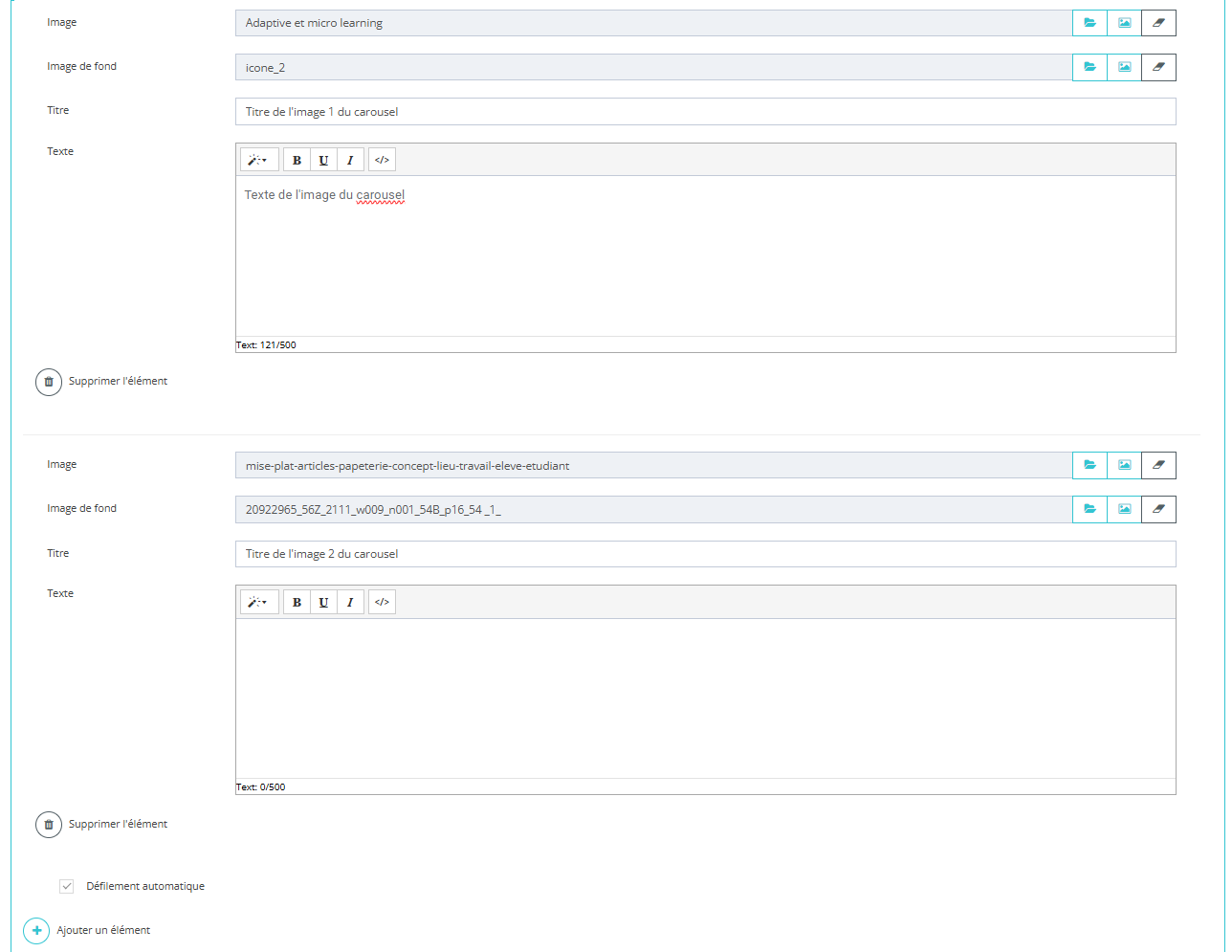Image resolution: width=1232 pixels, height=952 pixels.
Task: Click picture icon in icone_2 background row
Action: (x=1124, y=67)
